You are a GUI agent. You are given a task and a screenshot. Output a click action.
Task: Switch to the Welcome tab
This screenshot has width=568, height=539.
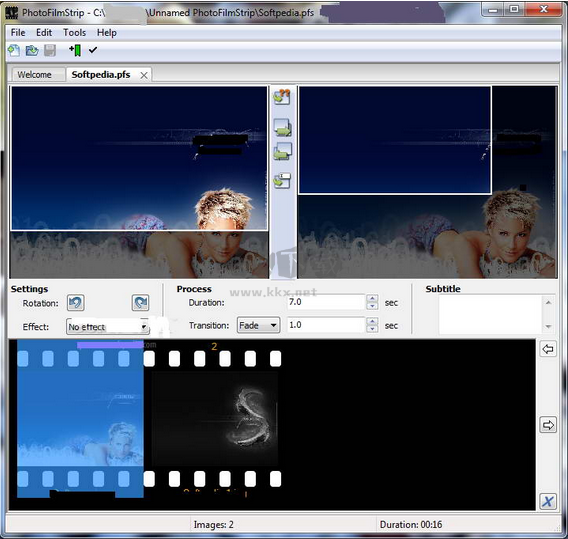pyautogui.click(x=35, y=75)
